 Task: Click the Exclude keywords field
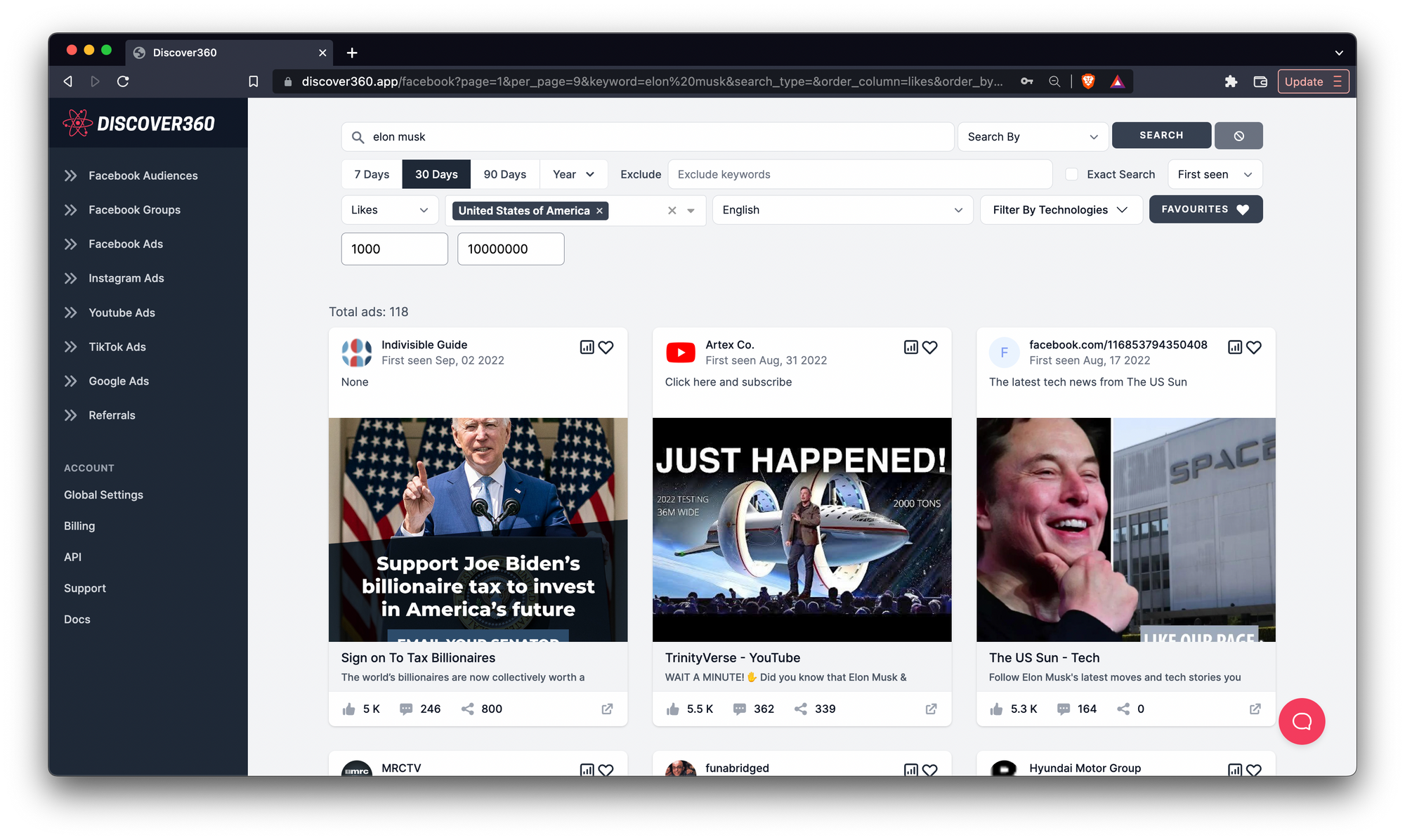pyautogui.click(x=860, y=174)
